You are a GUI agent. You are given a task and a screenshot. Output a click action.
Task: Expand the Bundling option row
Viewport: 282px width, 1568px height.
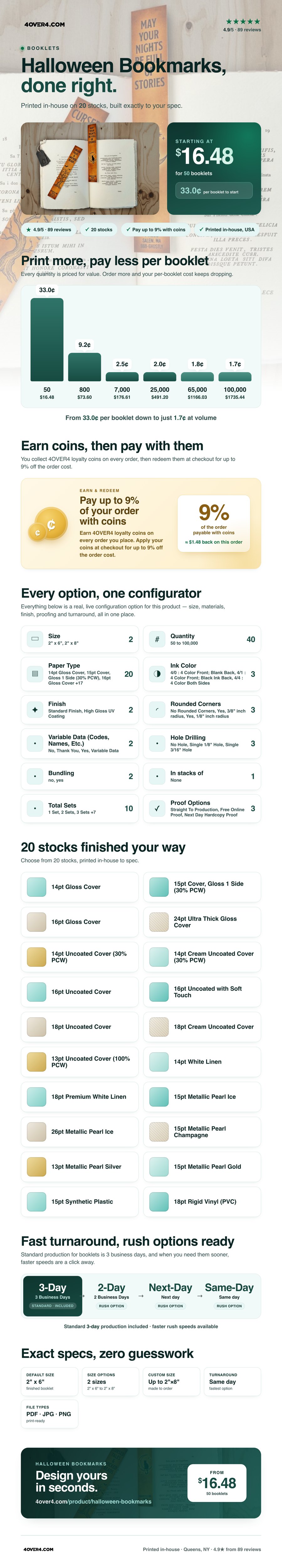tap(80, 776)
